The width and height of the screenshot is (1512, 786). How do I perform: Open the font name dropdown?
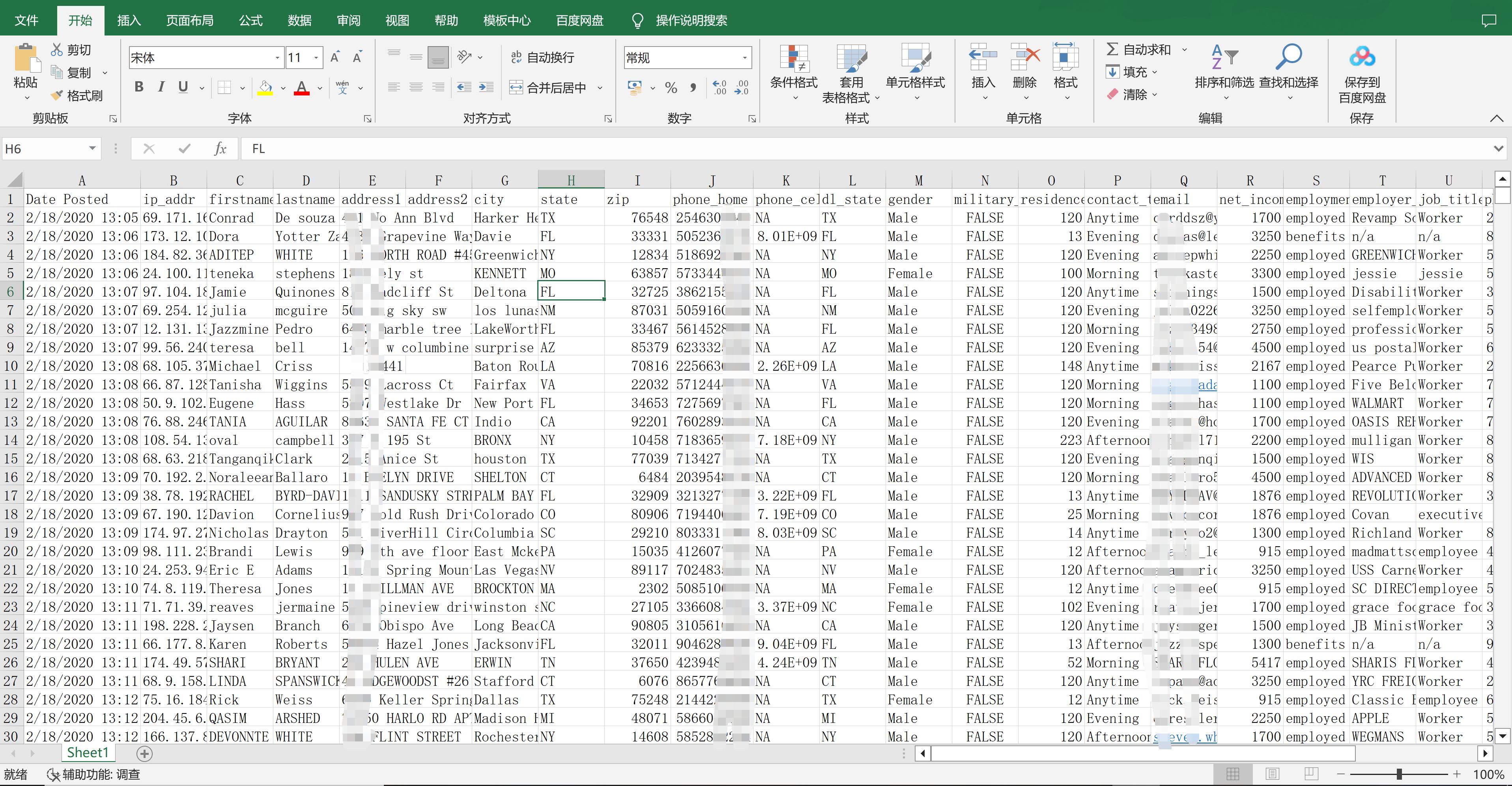277,58
